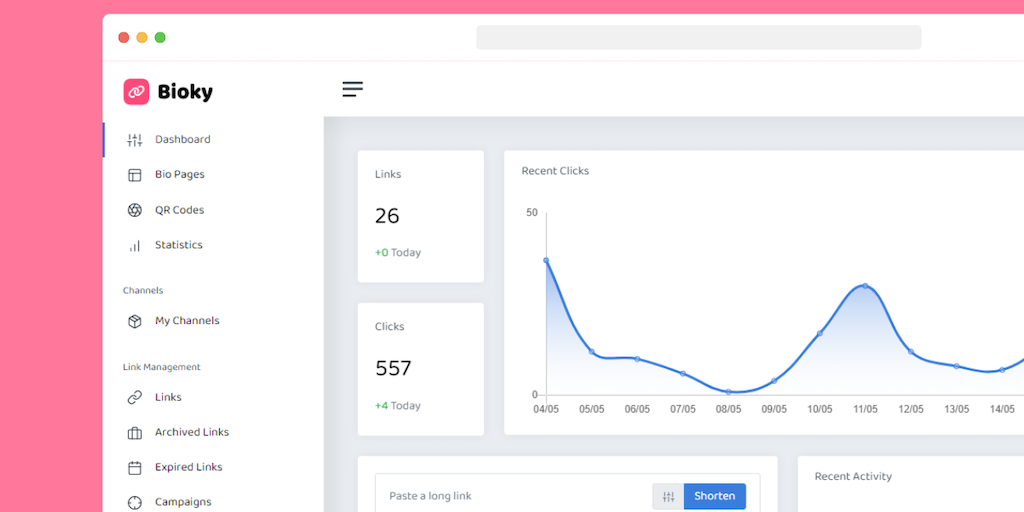This screenshot has height=512, width=1024.
Task: Click the Bio Pages layout icon
Action: tap(135, 175)
